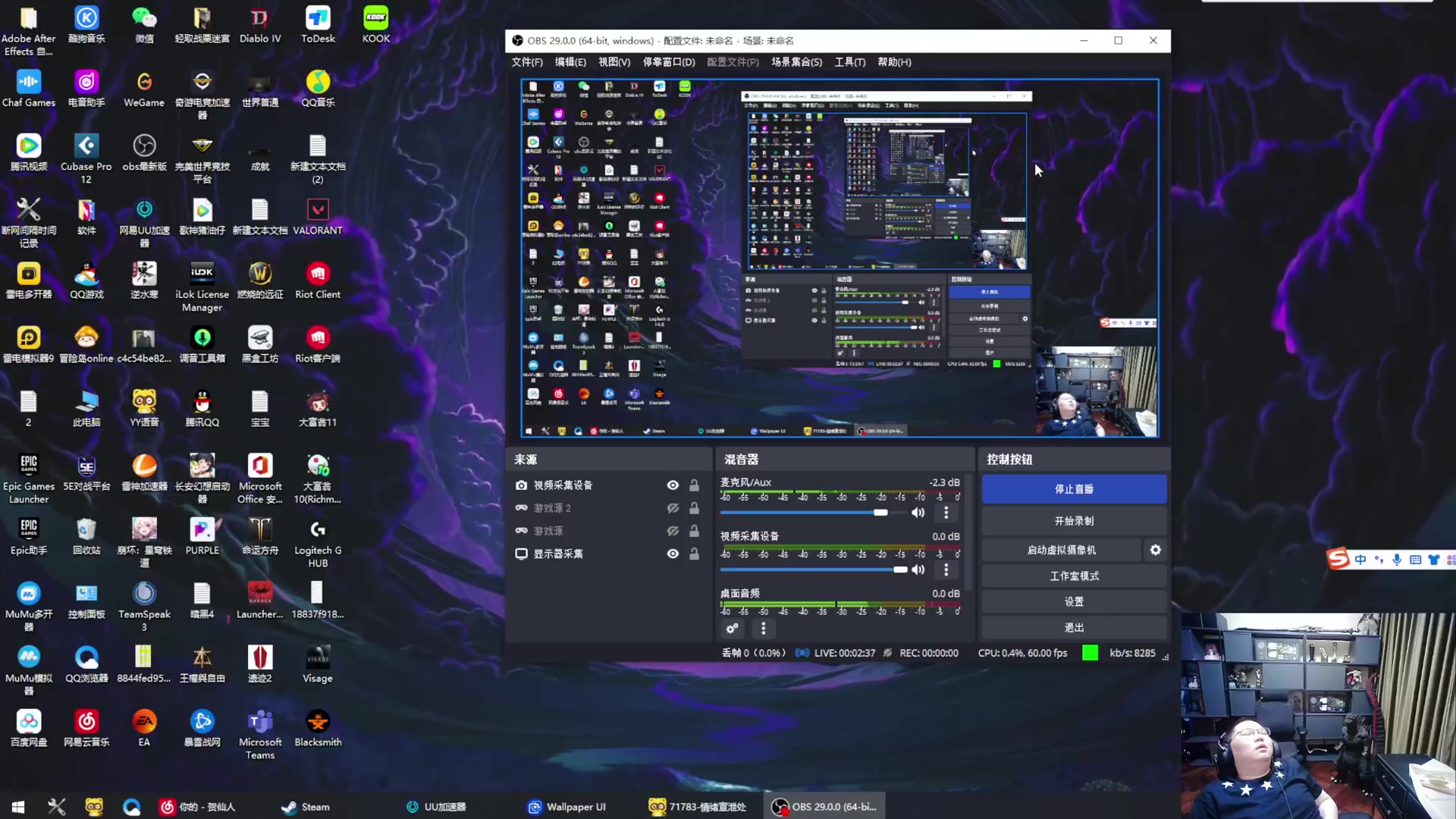The height and width of the screenshot is (819, 1456).
Task: Mute the 麦克风/Aux speaker icon
Action: click(918, 513)
